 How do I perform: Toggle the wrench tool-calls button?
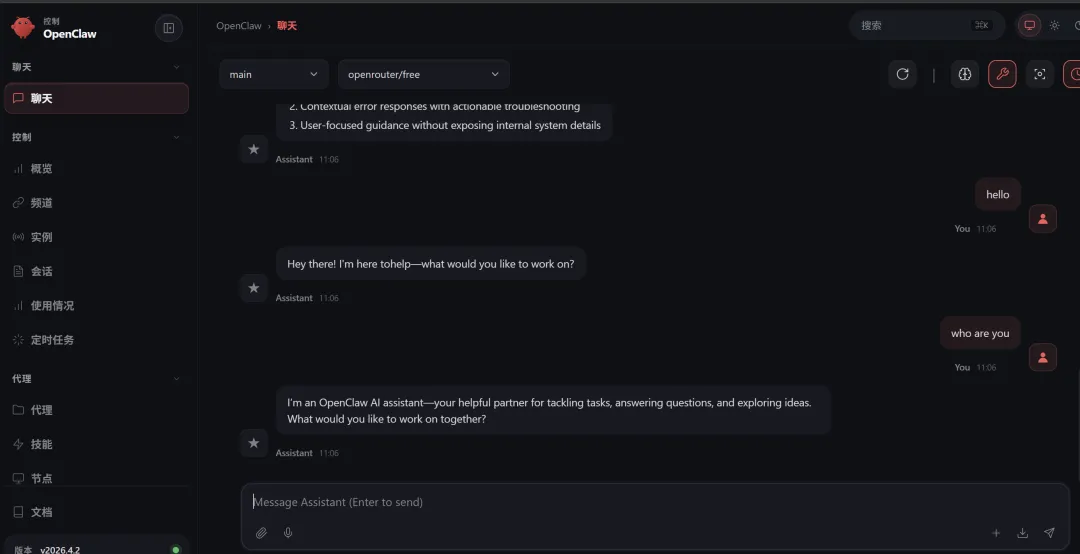pos(1002,74)
